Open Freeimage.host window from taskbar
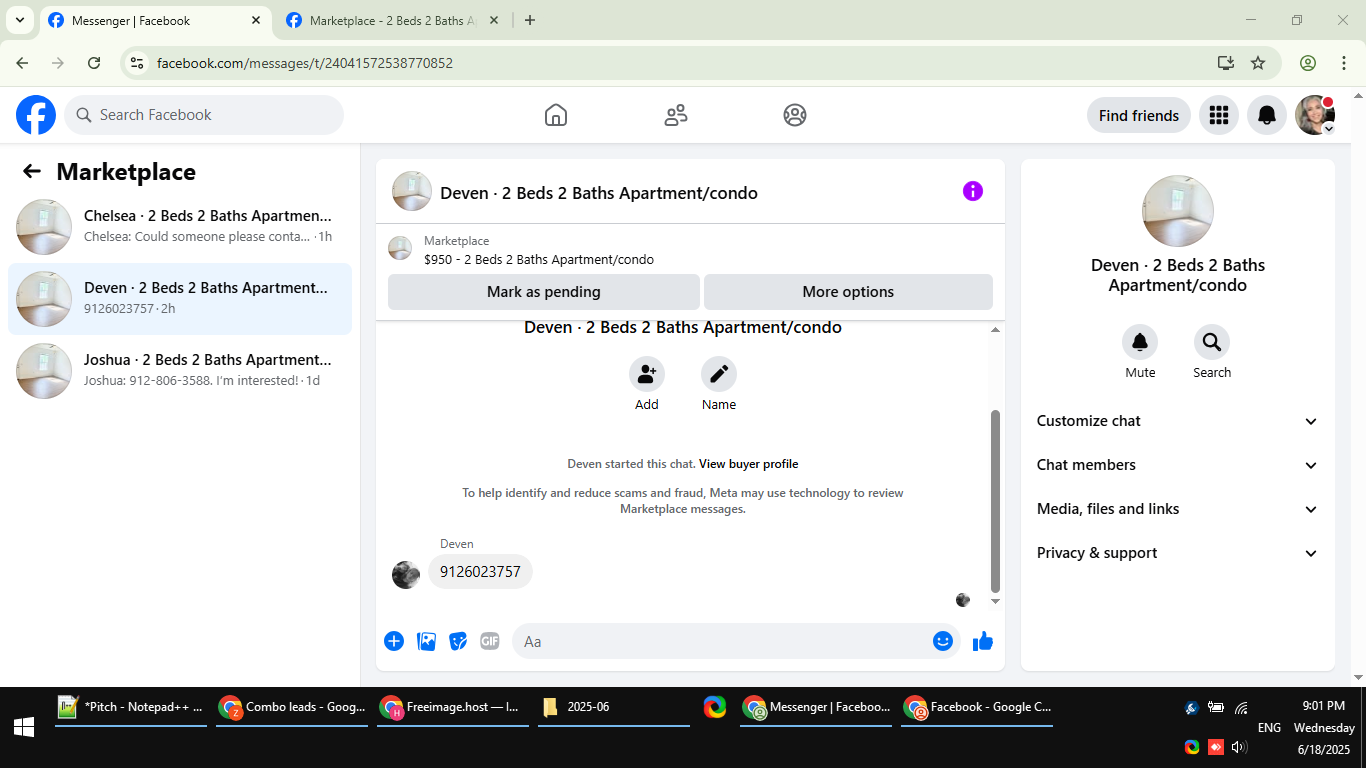 pos(453,707)
